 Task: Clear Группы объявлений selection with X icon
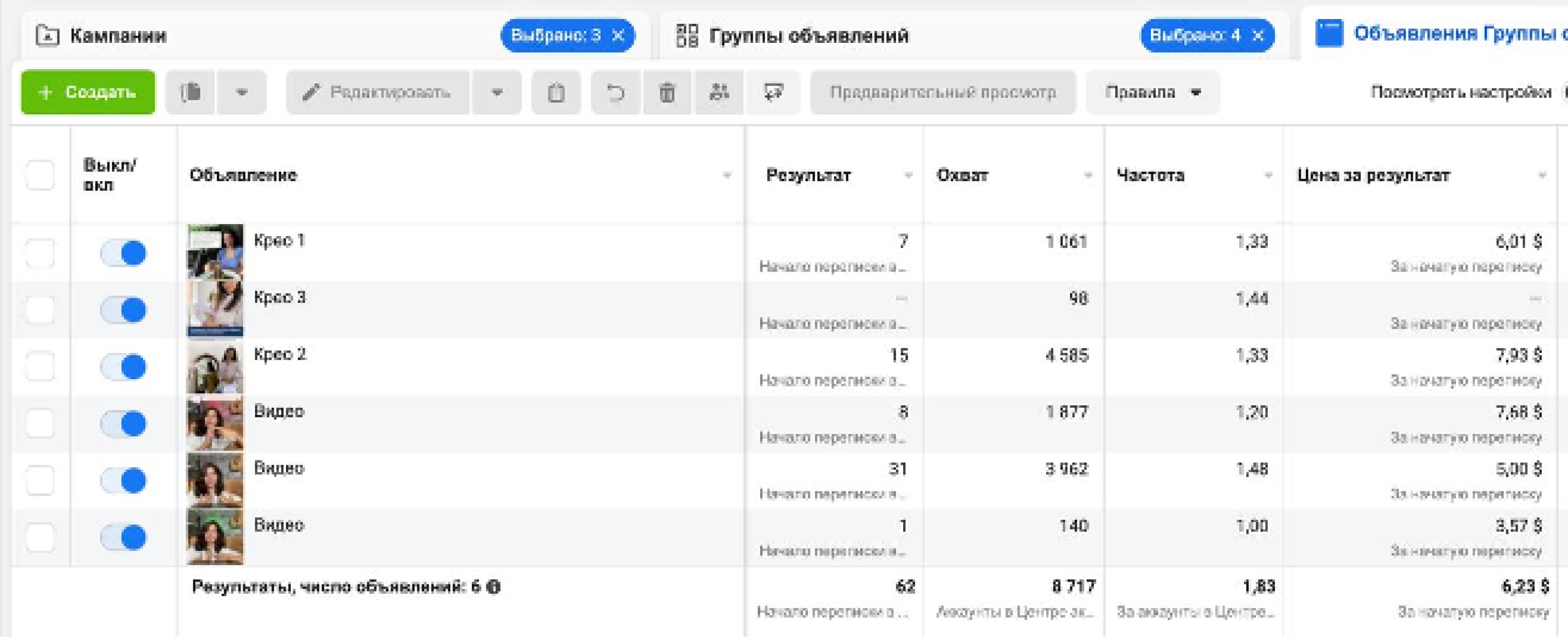[1257, 35]
